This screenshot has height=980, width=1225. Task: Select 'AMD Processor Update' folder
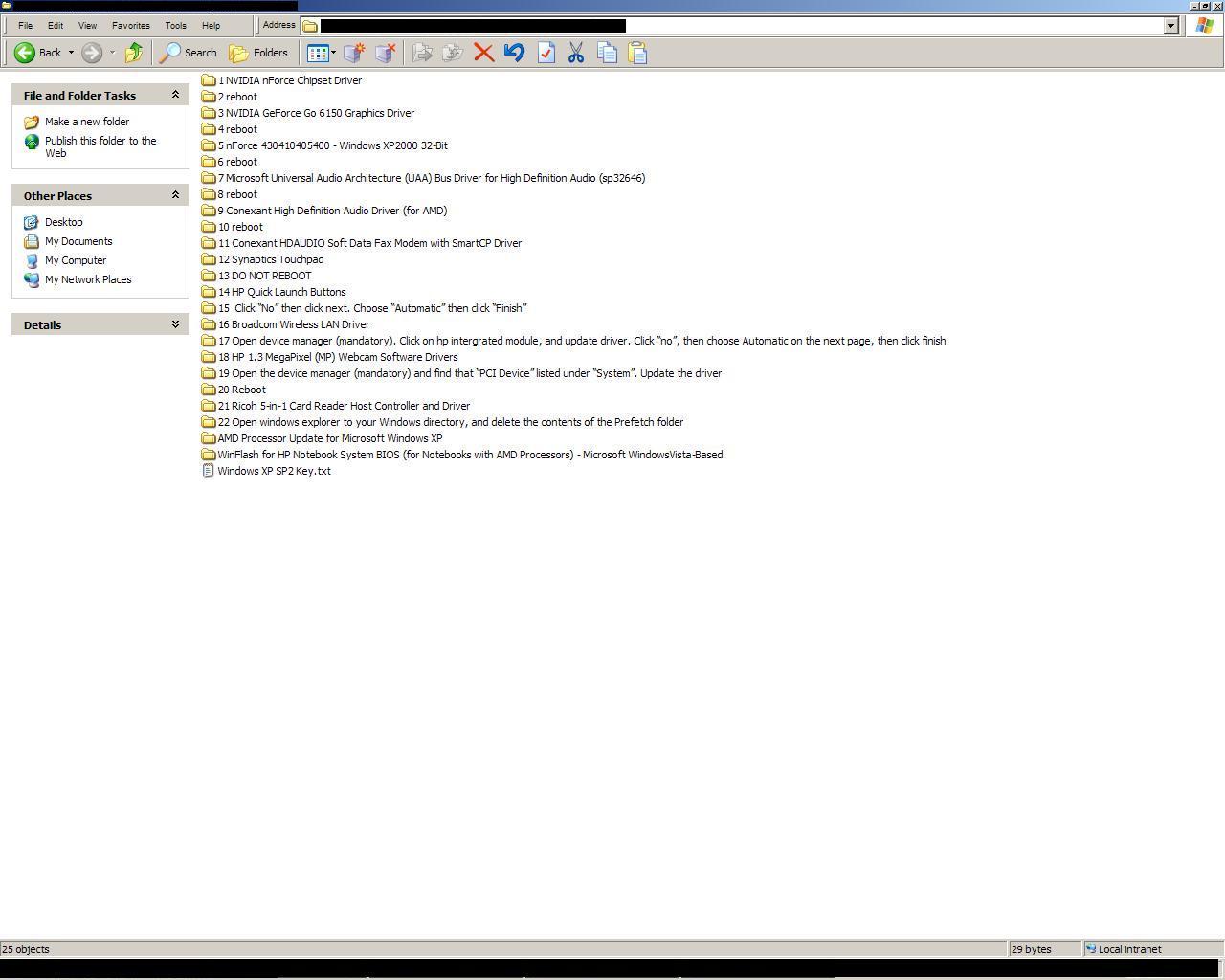point(322,438)
